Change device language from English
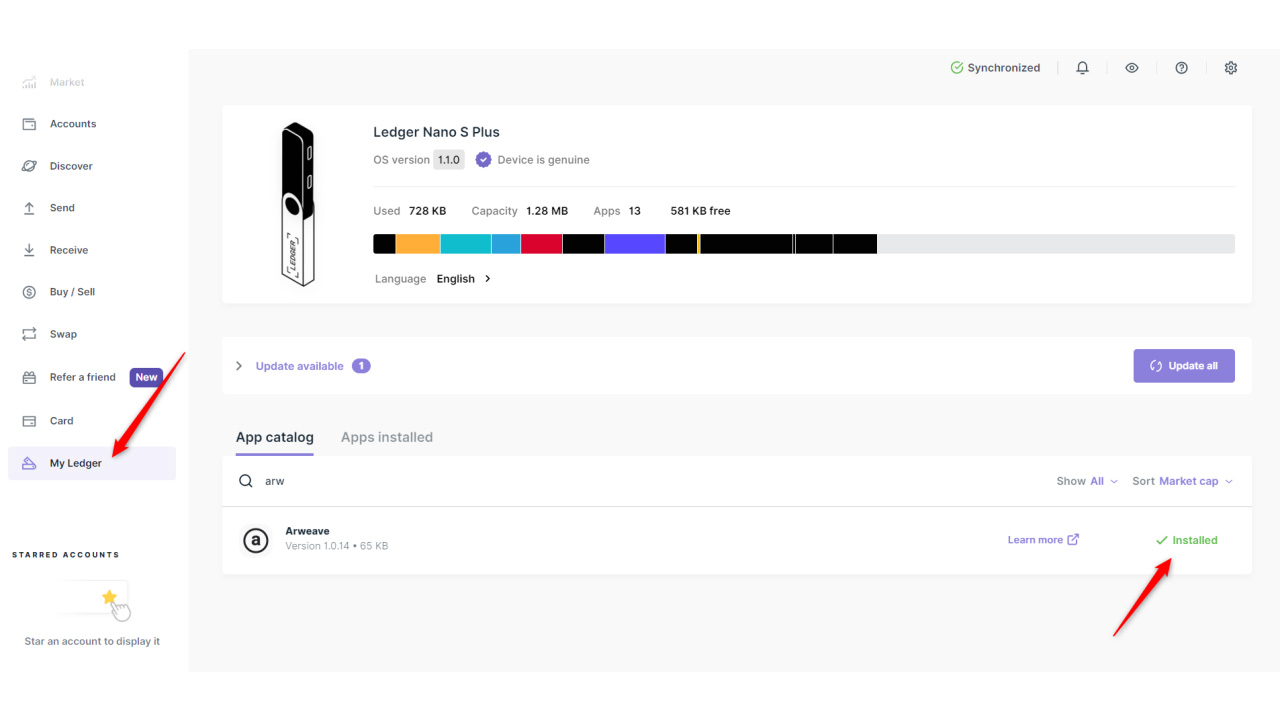The width and height of the screenshot is (1280, 720). pos(463,279)
